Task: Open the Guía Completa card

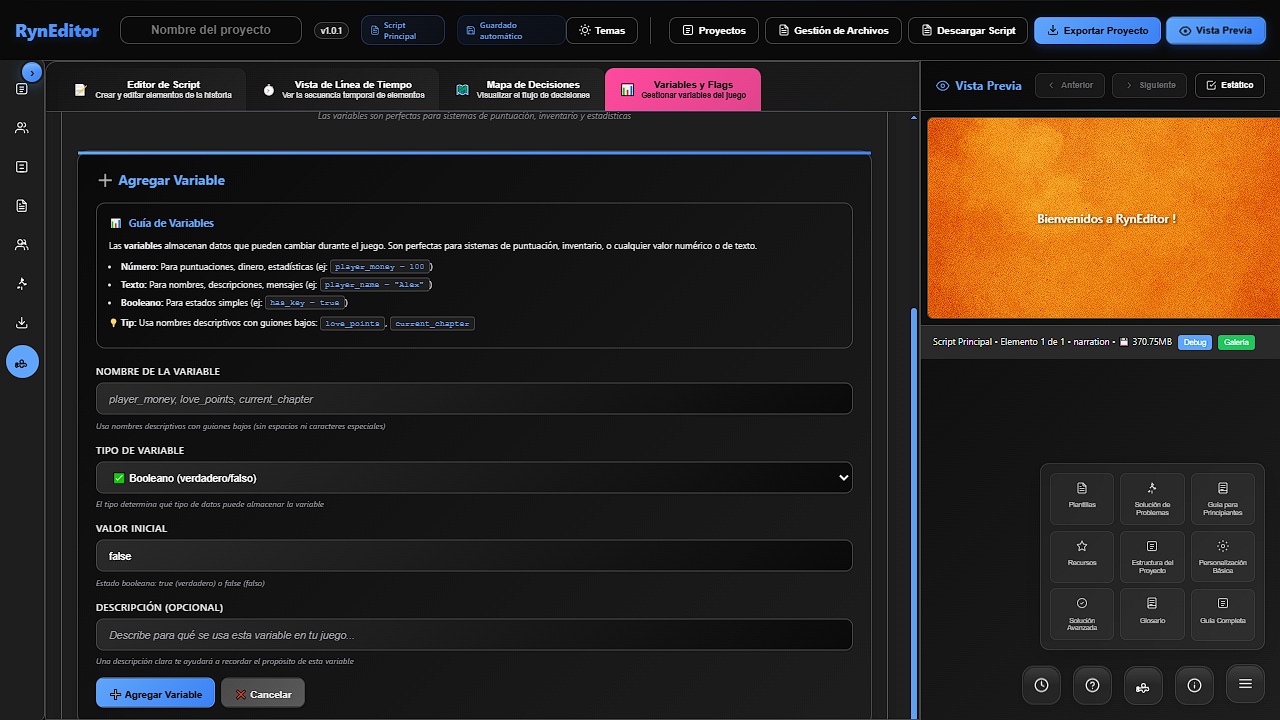Action: pyautogui.click(x=1223, y=614)
